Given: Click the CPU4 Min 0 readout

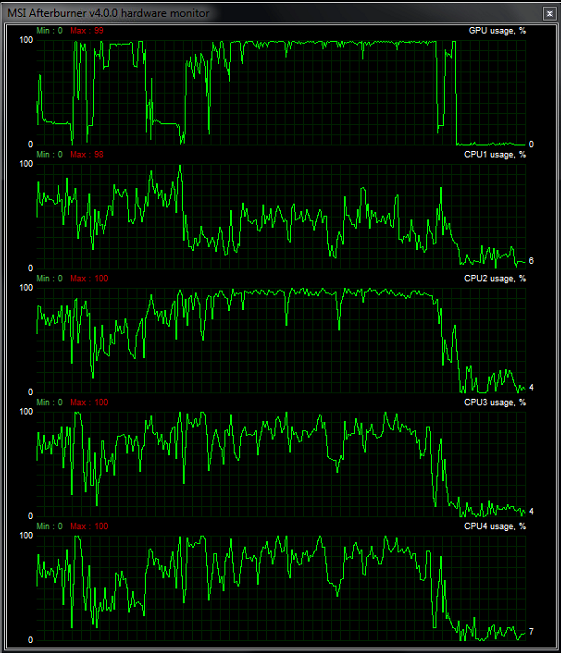Looking at the screenshot, I should [x=50, y=526].
